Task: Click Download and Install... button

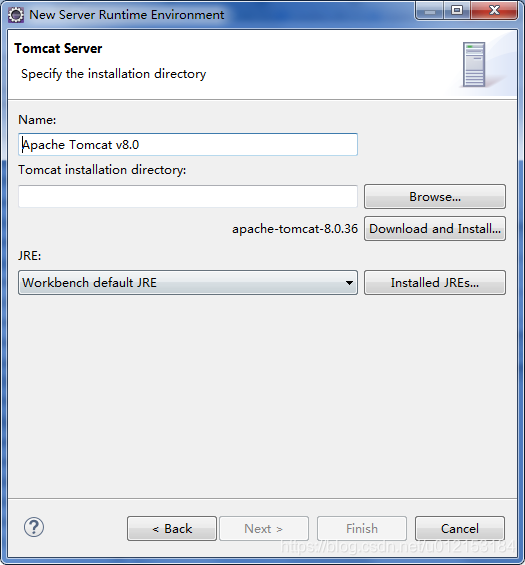Action: pos(435,228)
